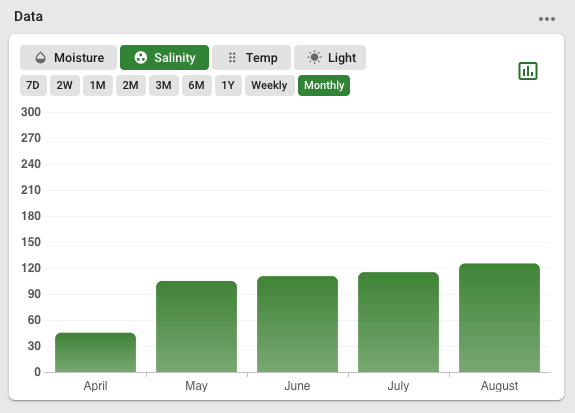Switch to the Moisture tab
Viewport: 575px width, 413px height.
coord(69,58)
